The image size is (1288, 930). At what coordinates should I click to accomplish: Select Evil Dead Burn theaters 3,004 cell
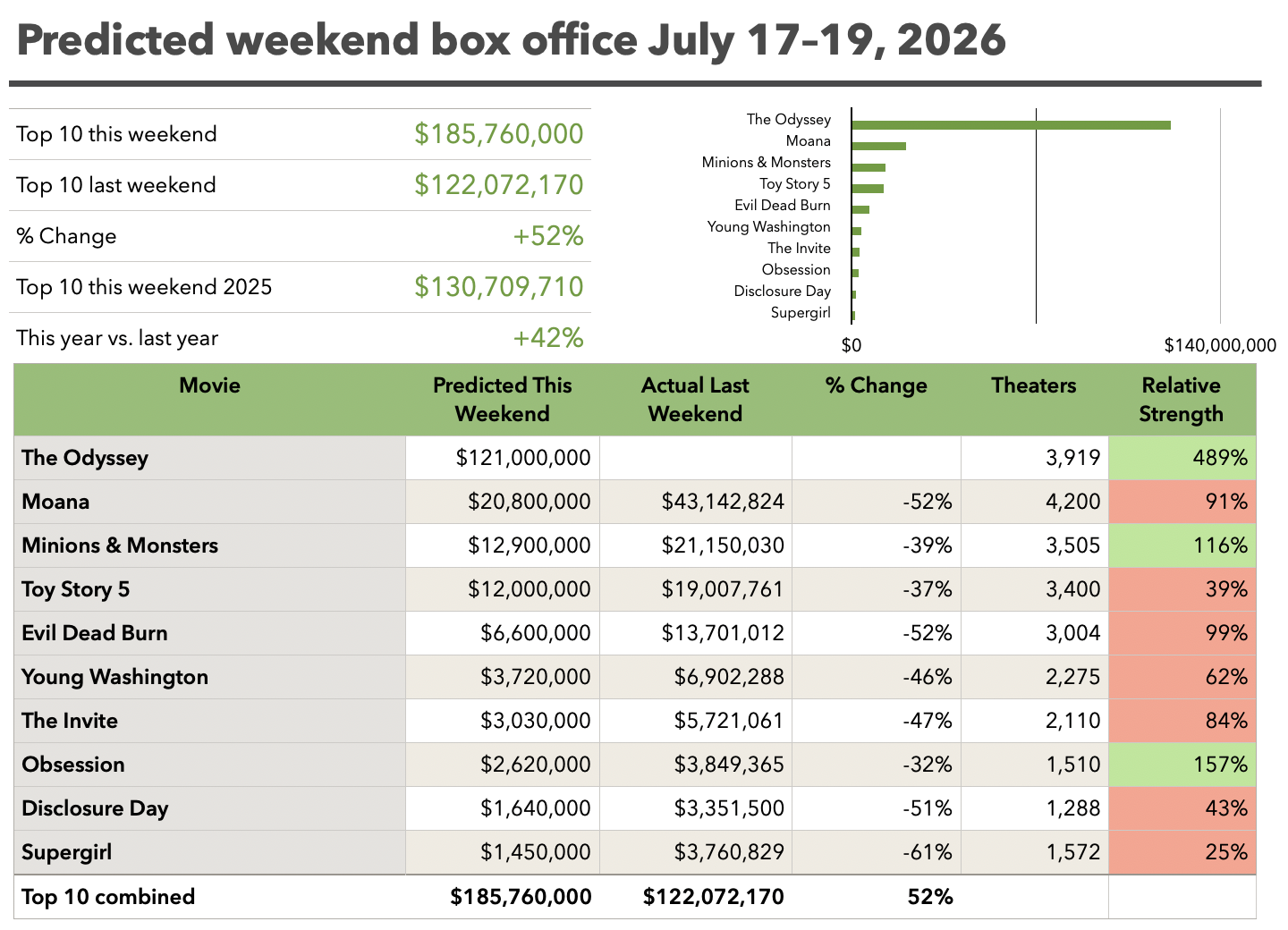pos(1034,633)
